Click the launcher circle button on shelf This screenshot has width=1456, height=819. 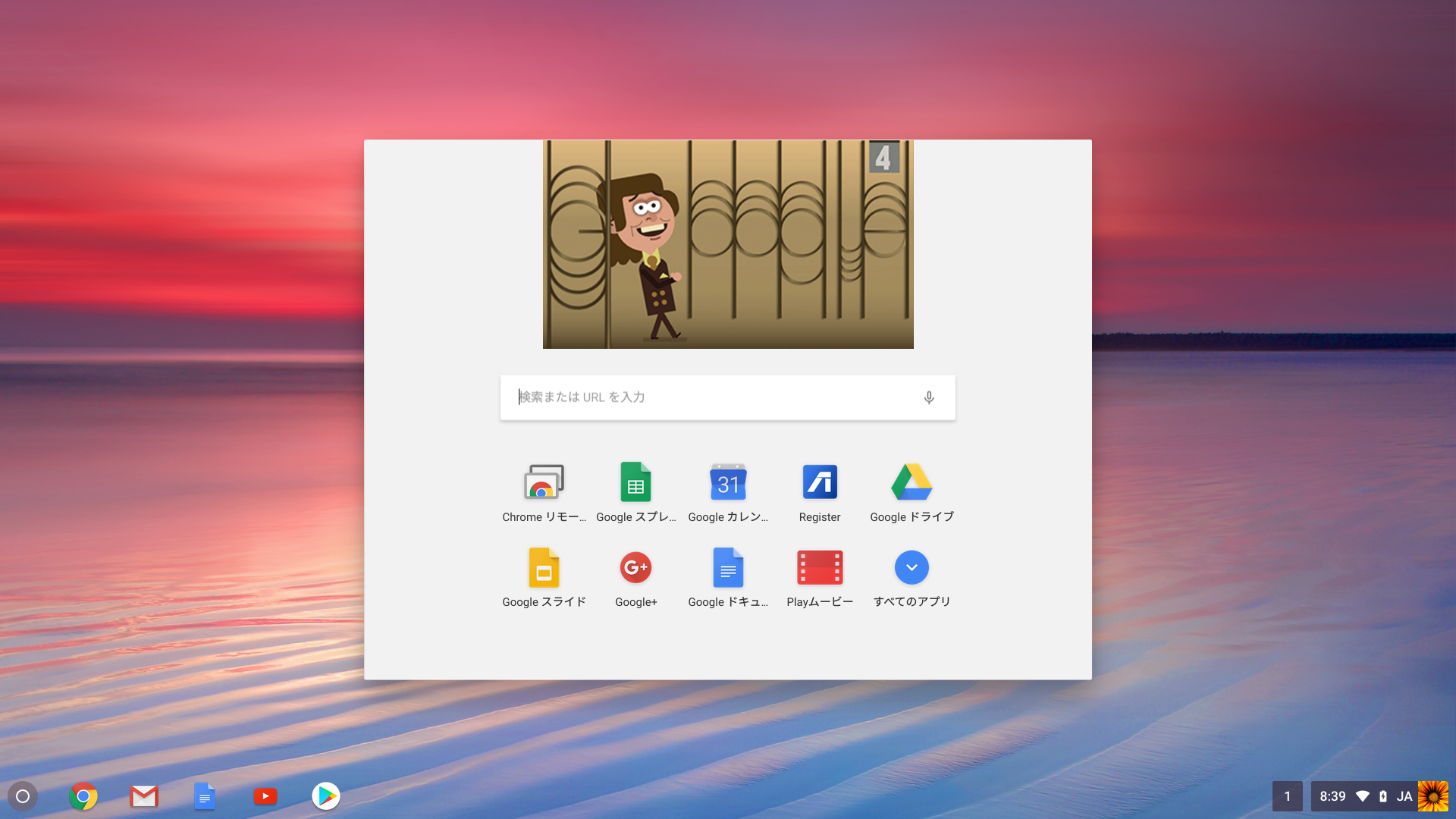tap(23, 796)
